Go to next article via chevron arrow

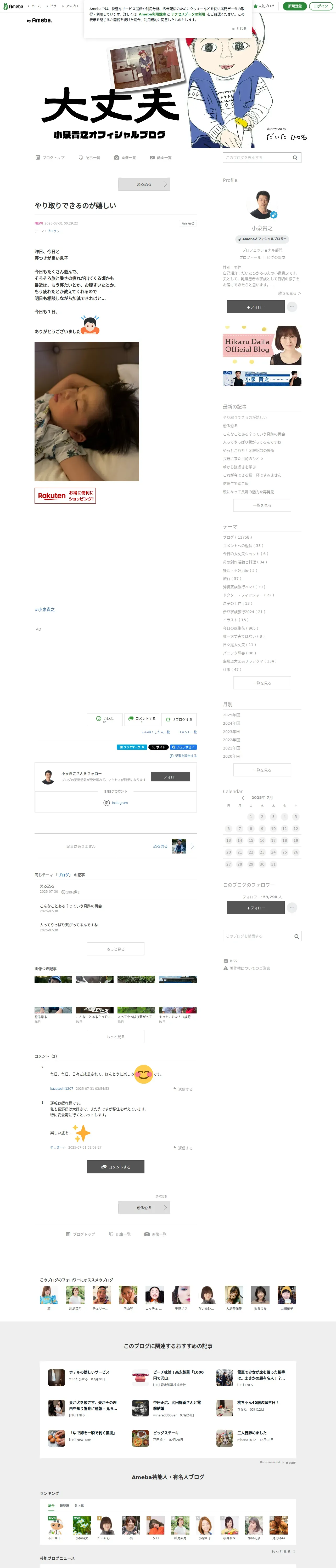(192, 846)
